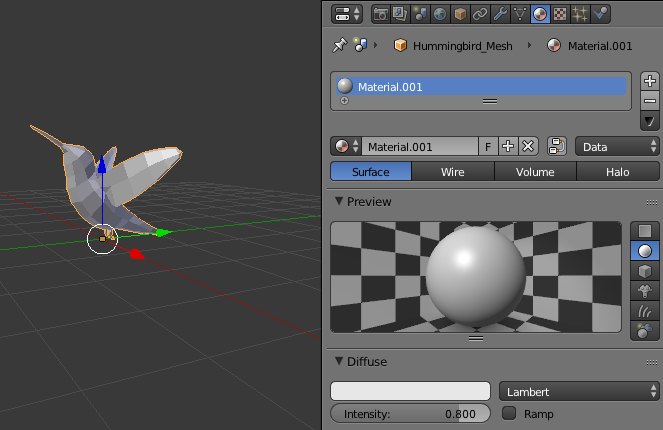The height and width of the screenshot is (430, 663).
Task: Add a new material slot
Action: coord(650,81)
